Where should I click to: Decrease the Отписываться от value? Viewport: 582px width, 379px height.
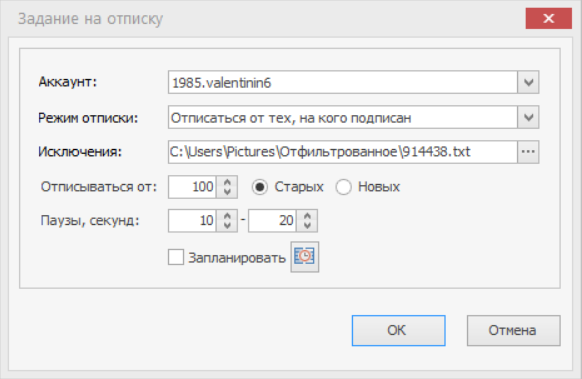point(227,192)
